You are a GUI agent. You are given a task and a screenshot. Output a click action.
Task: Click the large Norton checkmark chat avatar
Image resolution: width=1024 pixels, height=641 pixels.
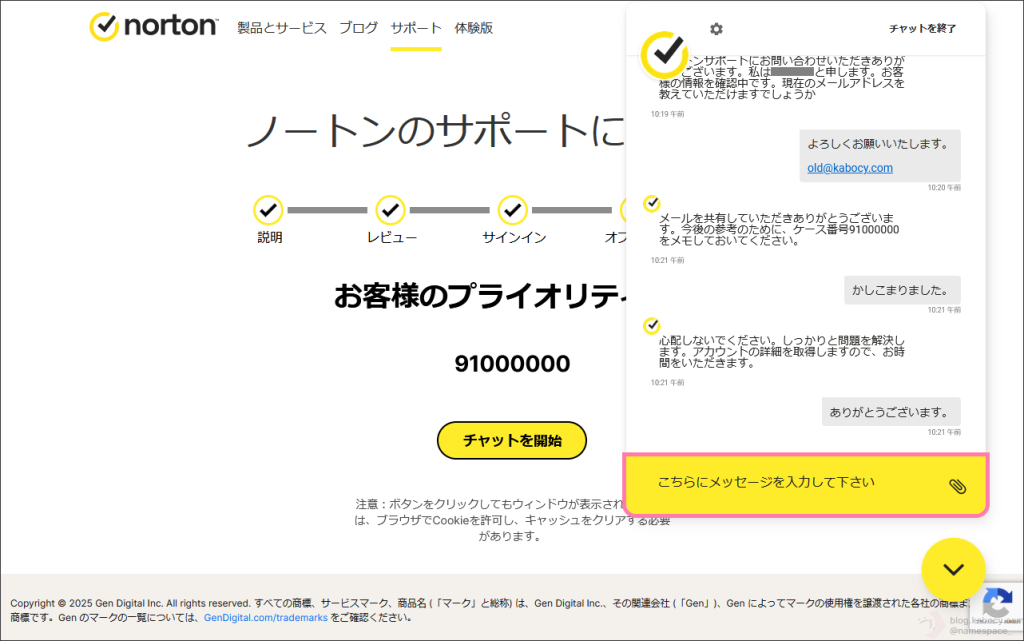[x=665, y=55]
